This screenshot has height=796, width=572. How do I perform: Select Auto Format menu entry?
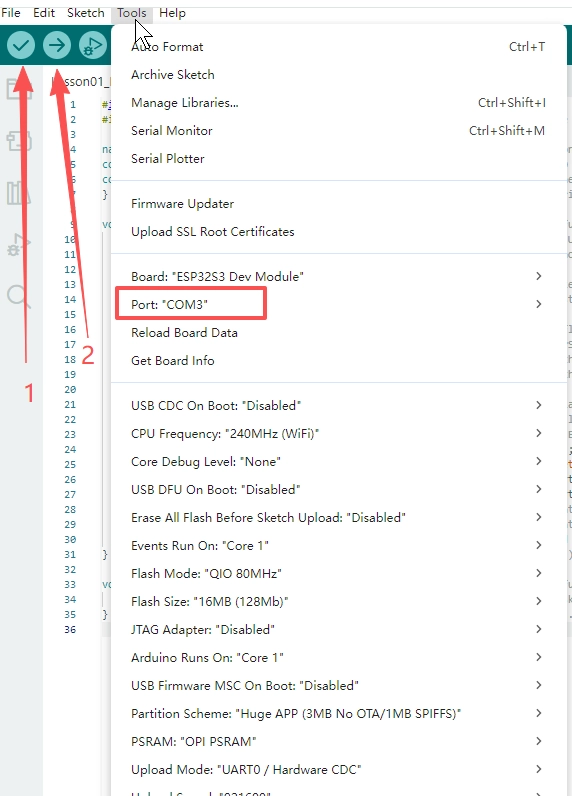[x=339, y=47]
